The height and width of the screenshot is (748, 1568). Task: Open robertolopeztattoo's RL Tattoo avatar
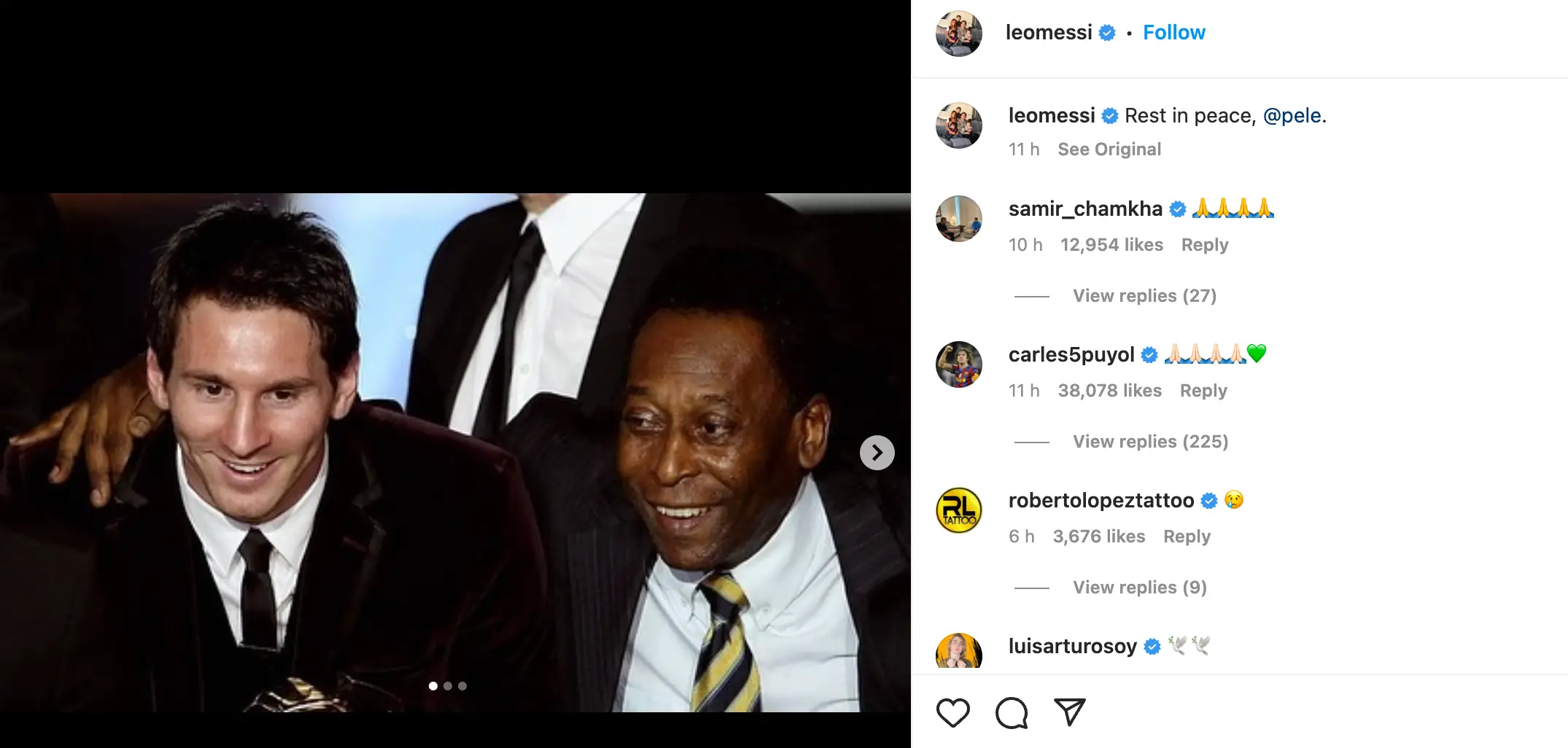pos(958,510)
